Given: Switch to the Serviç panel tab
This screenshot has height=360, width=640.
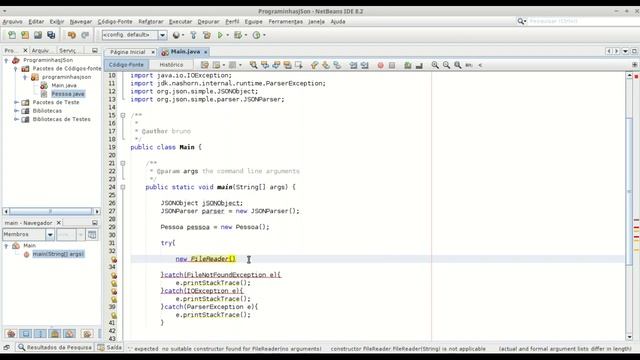Looking at the screenshot, I should coord(68,51).
